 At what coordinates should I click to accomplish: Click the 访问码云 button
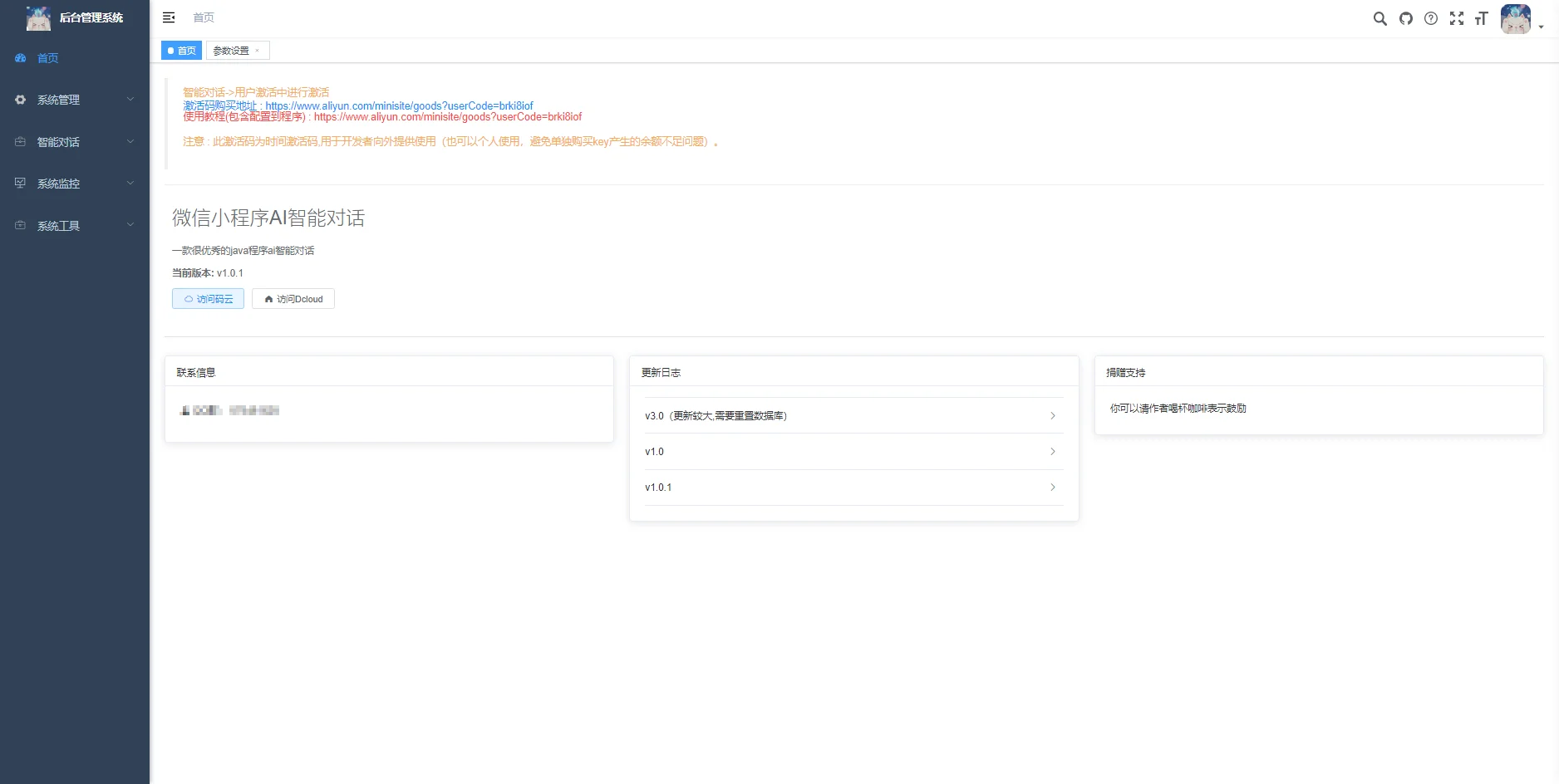[208, 299]
